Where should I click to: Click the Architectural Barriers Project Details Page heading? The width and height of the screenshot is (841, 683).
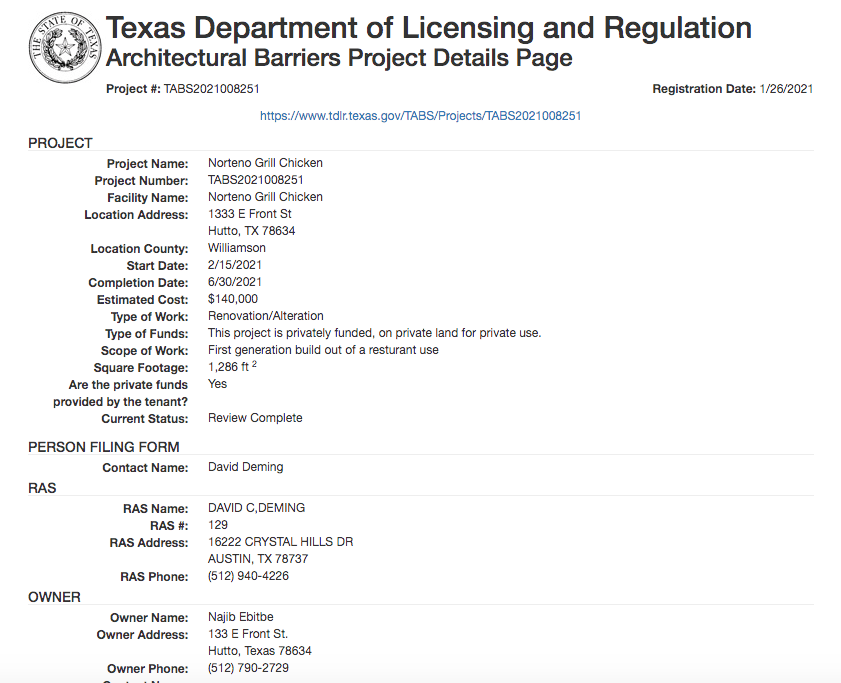coord(339,58)
